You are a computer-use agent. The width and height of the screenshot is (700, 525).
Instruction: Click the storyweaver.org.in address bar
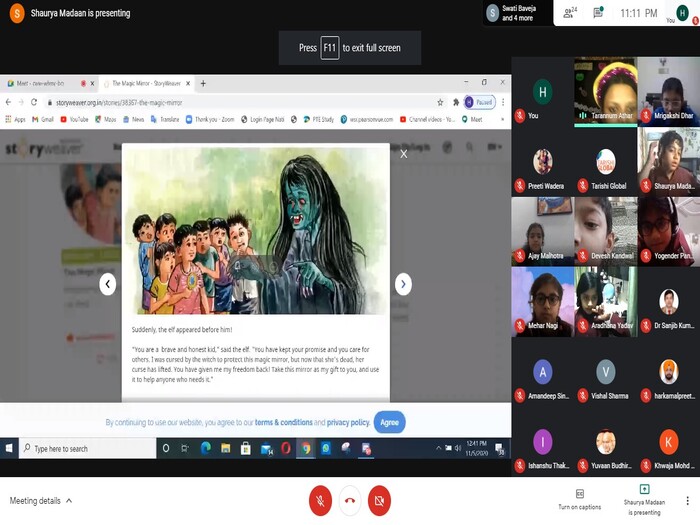pyautogui.click(x=241, y=102)
